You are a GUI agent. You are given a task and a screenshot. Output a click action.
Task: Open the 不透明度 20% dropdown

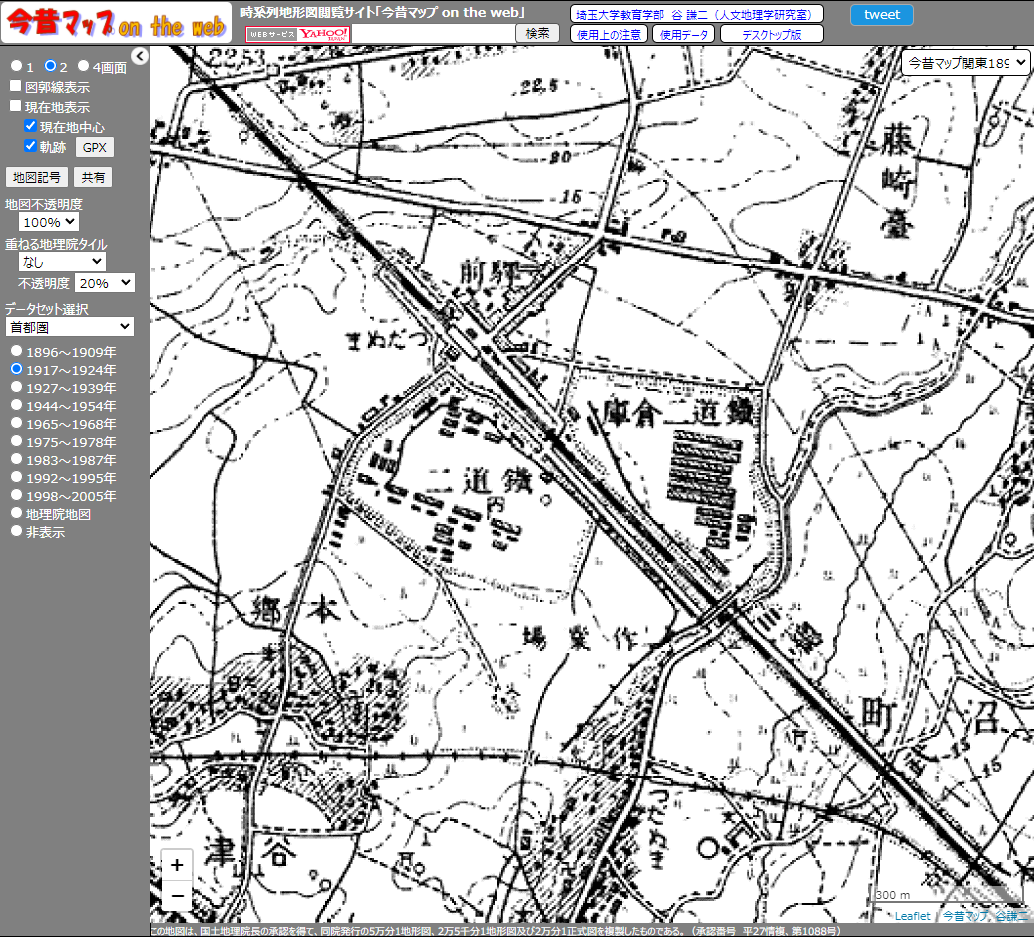point(105,283)
